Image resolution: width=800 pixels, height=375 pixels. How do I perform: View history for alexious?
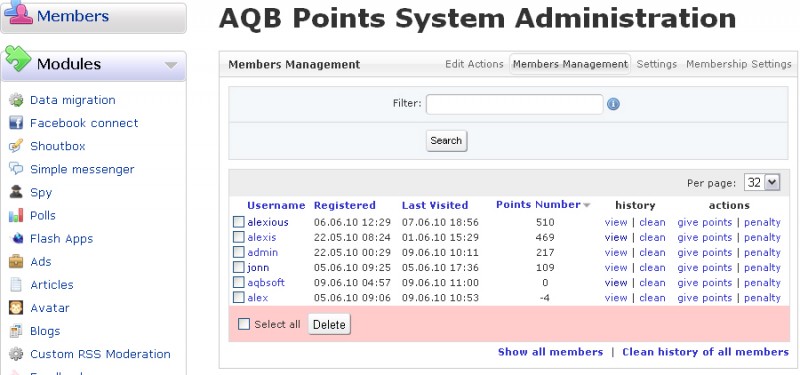tap(616, 222)
